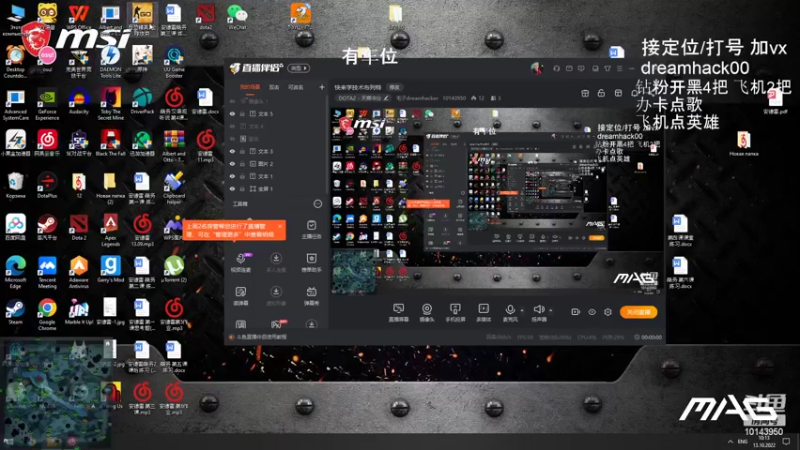
Task: Mute the speaker icon in bottom bar
Action: pyautogui.click(x=538, y=309)
